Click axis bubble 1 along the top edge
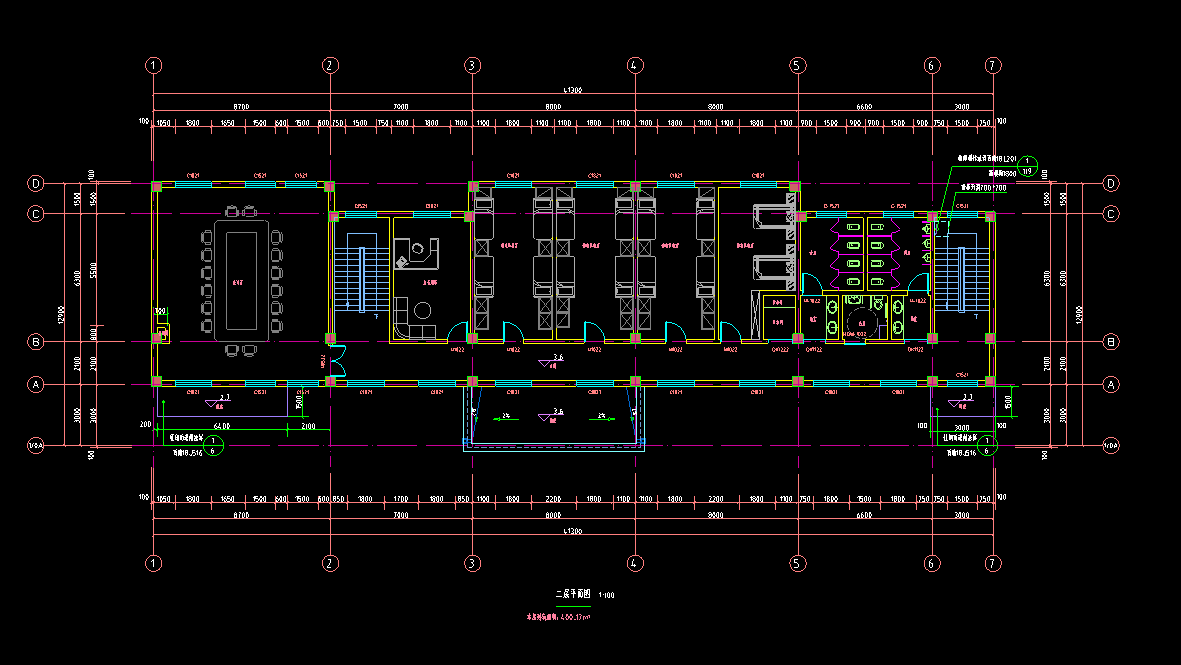 pyautogui.click(x=153, y=65)
